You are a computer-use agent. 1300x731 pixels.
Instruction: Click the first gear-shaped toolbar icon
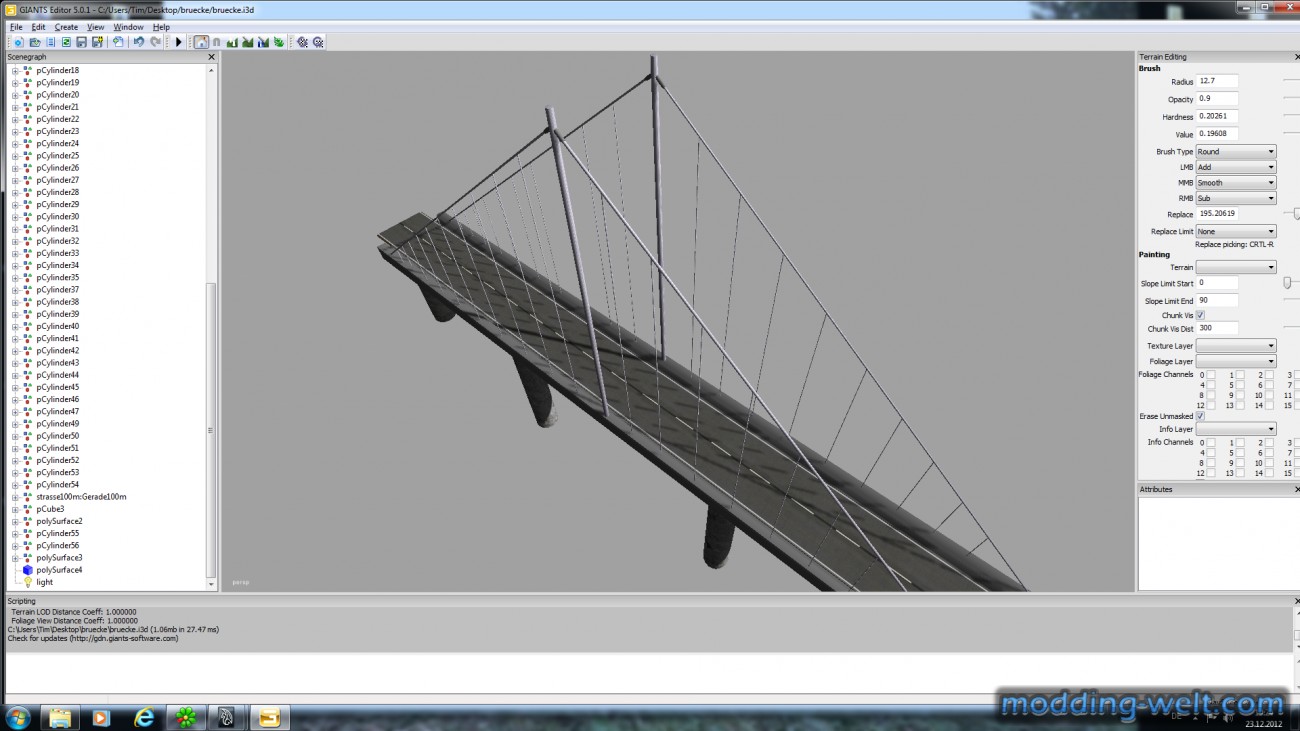point(302,42)
